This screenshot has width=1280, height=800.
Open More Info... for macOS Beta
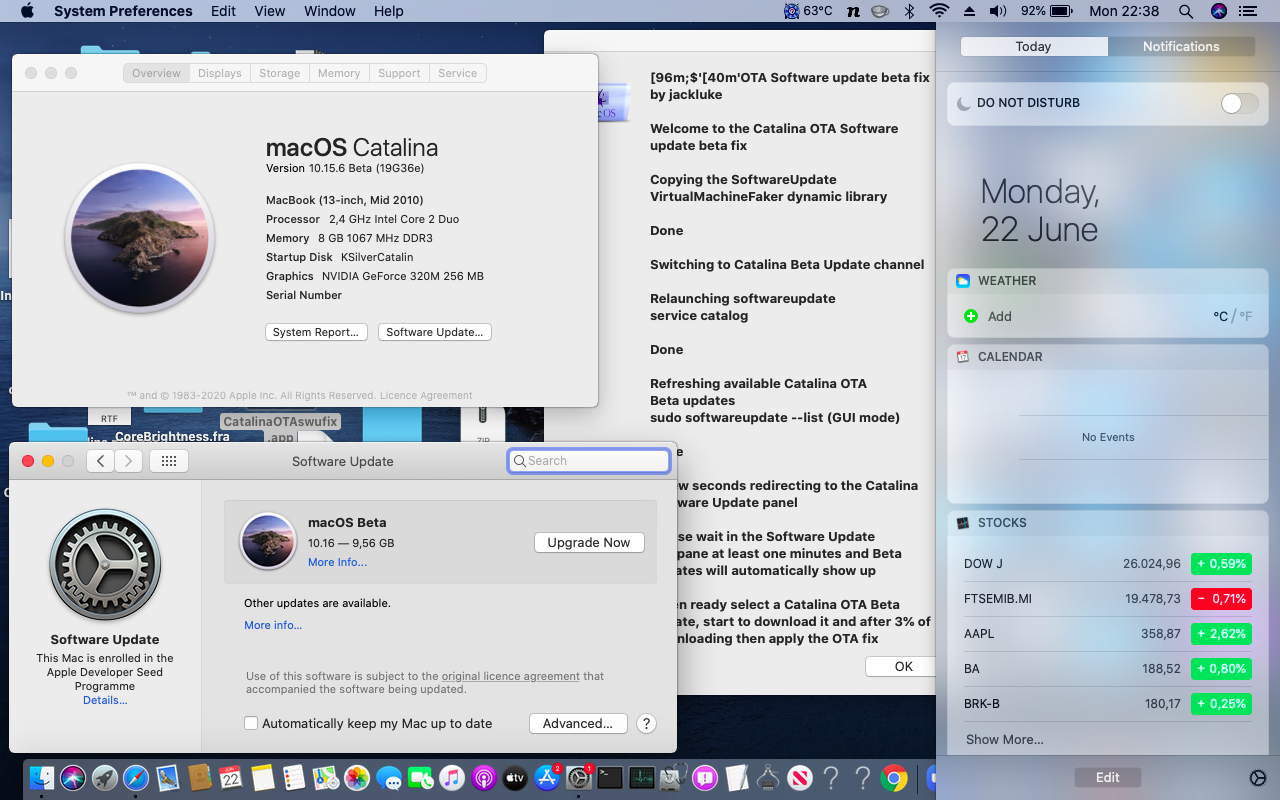pyautogui.click(x=337, y=562)
